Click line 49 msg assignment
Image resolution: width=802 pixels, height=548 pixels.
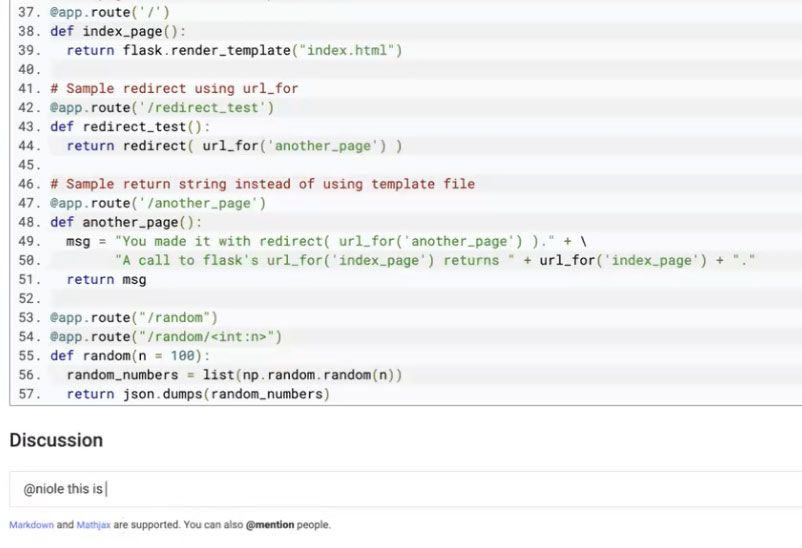tap(326, 241)
